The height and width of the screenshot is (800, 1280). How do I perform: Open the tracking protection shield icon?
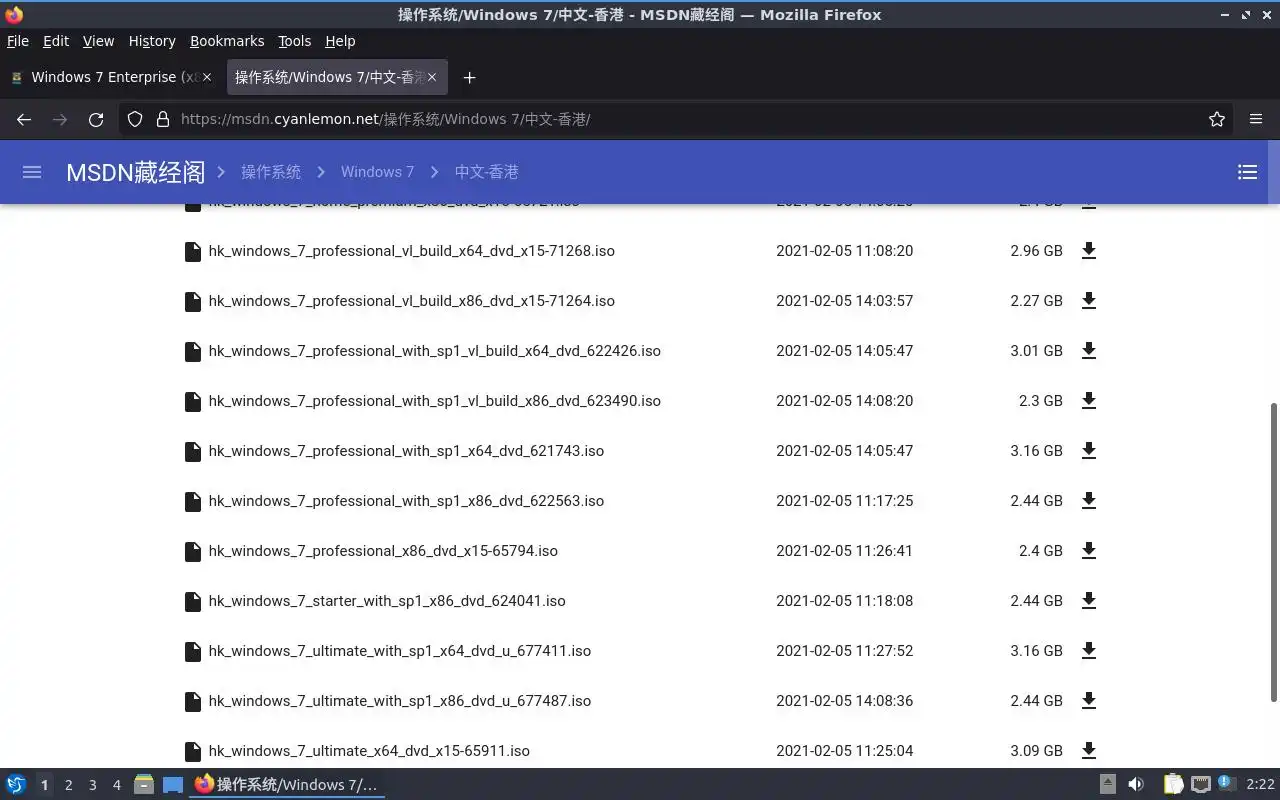[135, 119]
